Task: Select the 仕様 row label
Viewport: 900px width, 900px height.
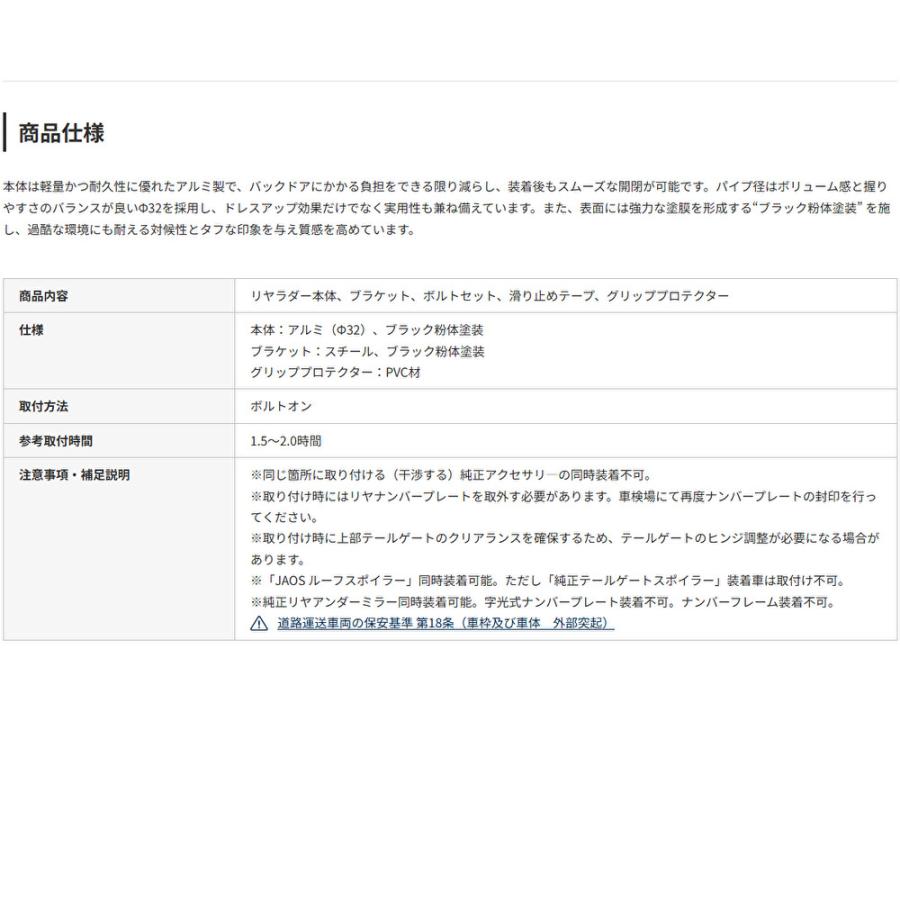Action: [31, 330]
